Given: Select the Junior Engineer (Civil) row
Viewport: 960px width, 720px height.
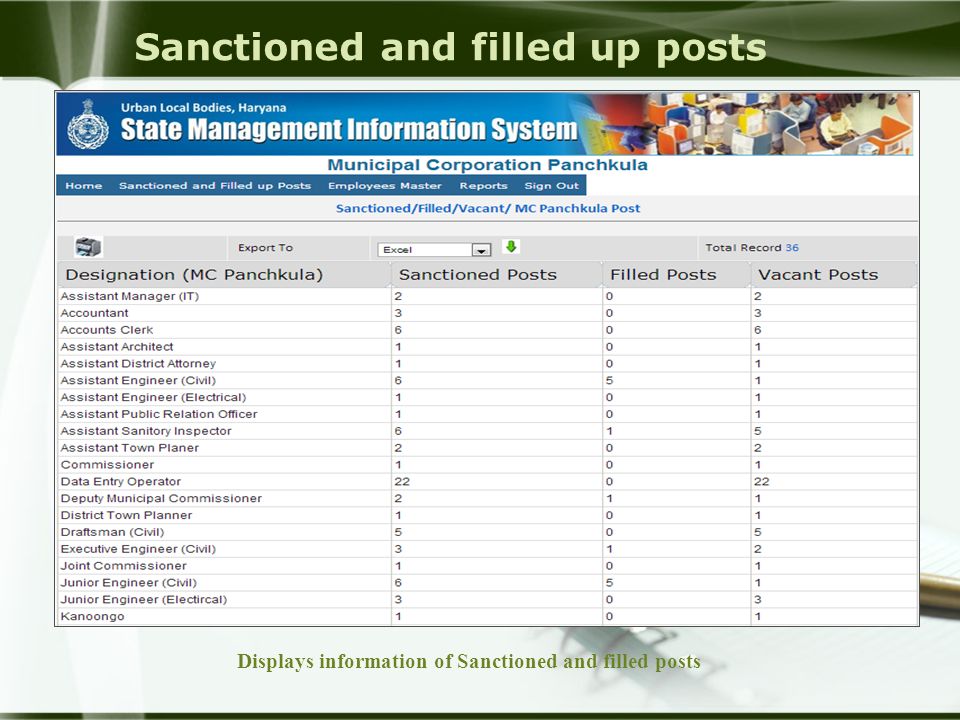Looking at the screenshot, I should (x=488, y=582).
